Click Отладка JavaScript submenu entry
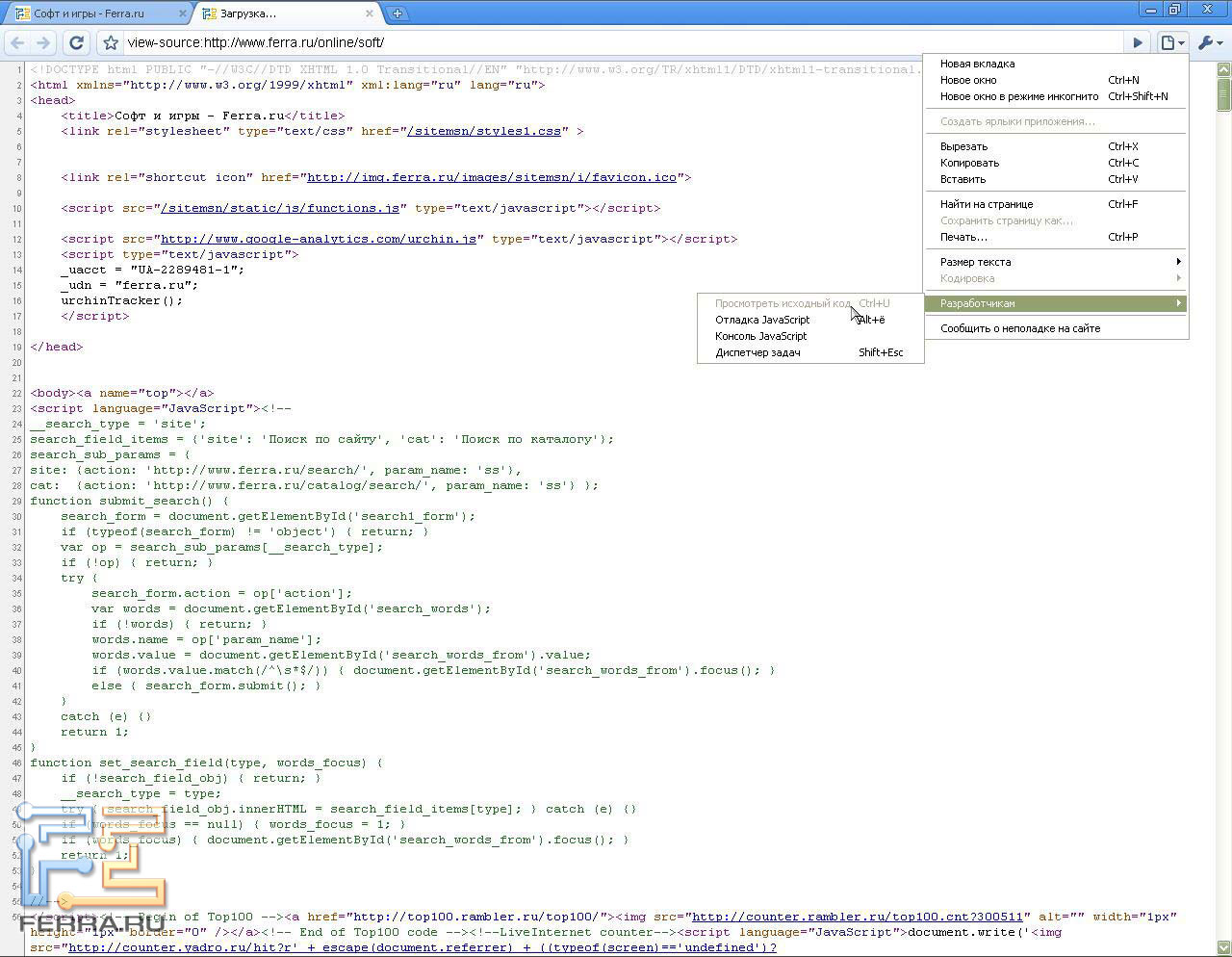The width and height of the screenshot is (1232, 957). (762, 320)
